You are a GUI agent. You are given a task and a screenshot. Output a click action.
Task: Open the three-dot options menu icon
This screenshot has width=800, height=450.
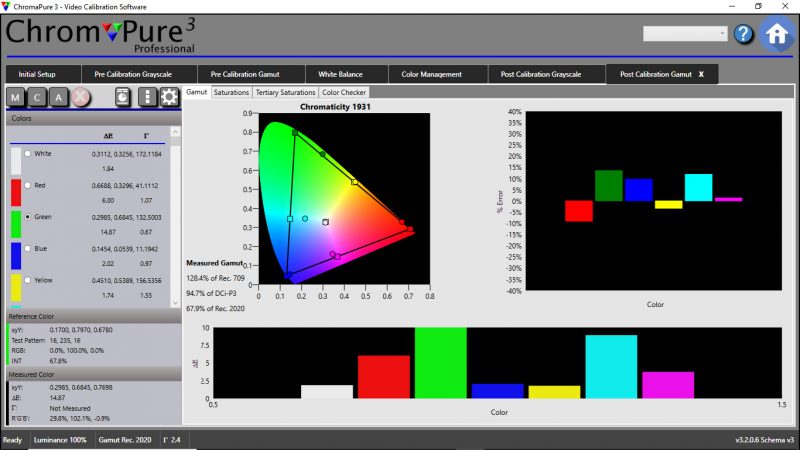coord(147,97)
